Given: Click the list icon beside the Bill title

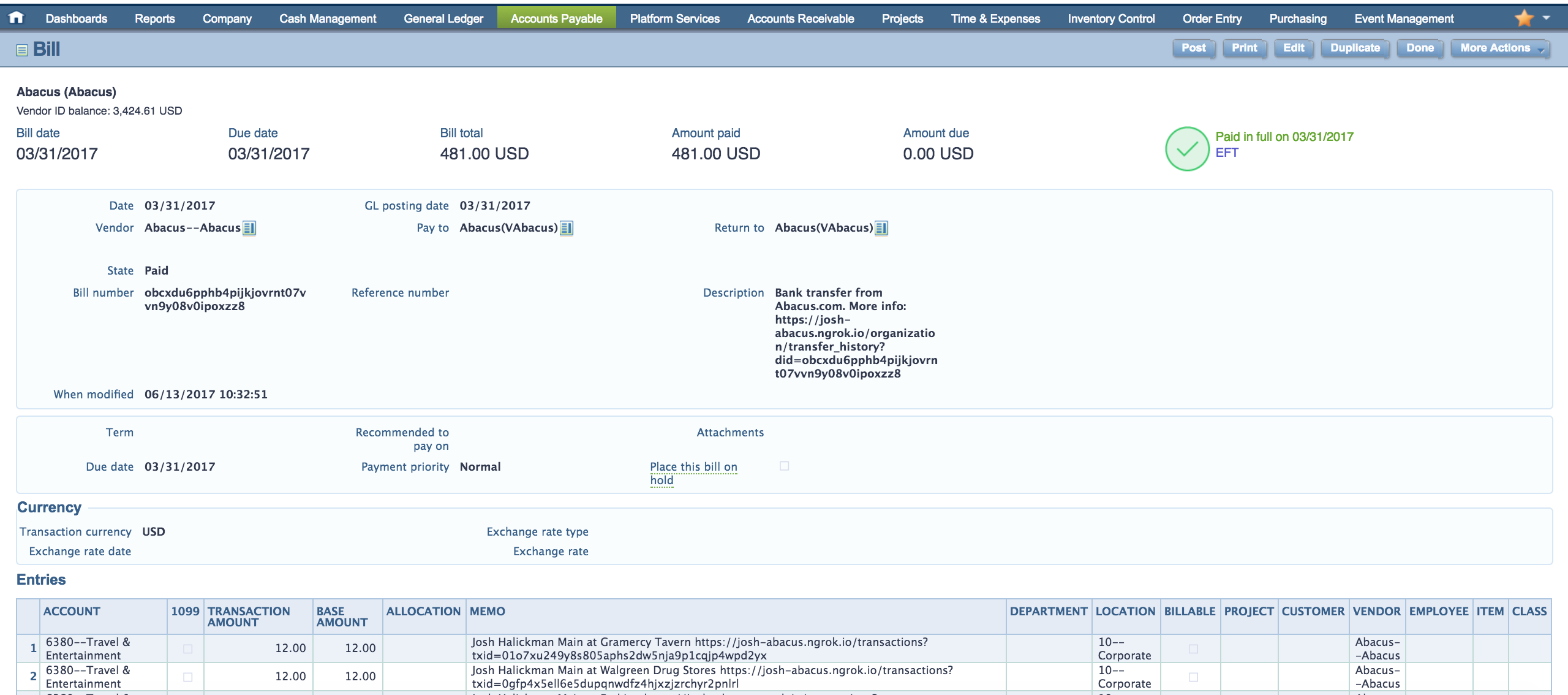Looking at the screenshot, I should click(20, 48).
